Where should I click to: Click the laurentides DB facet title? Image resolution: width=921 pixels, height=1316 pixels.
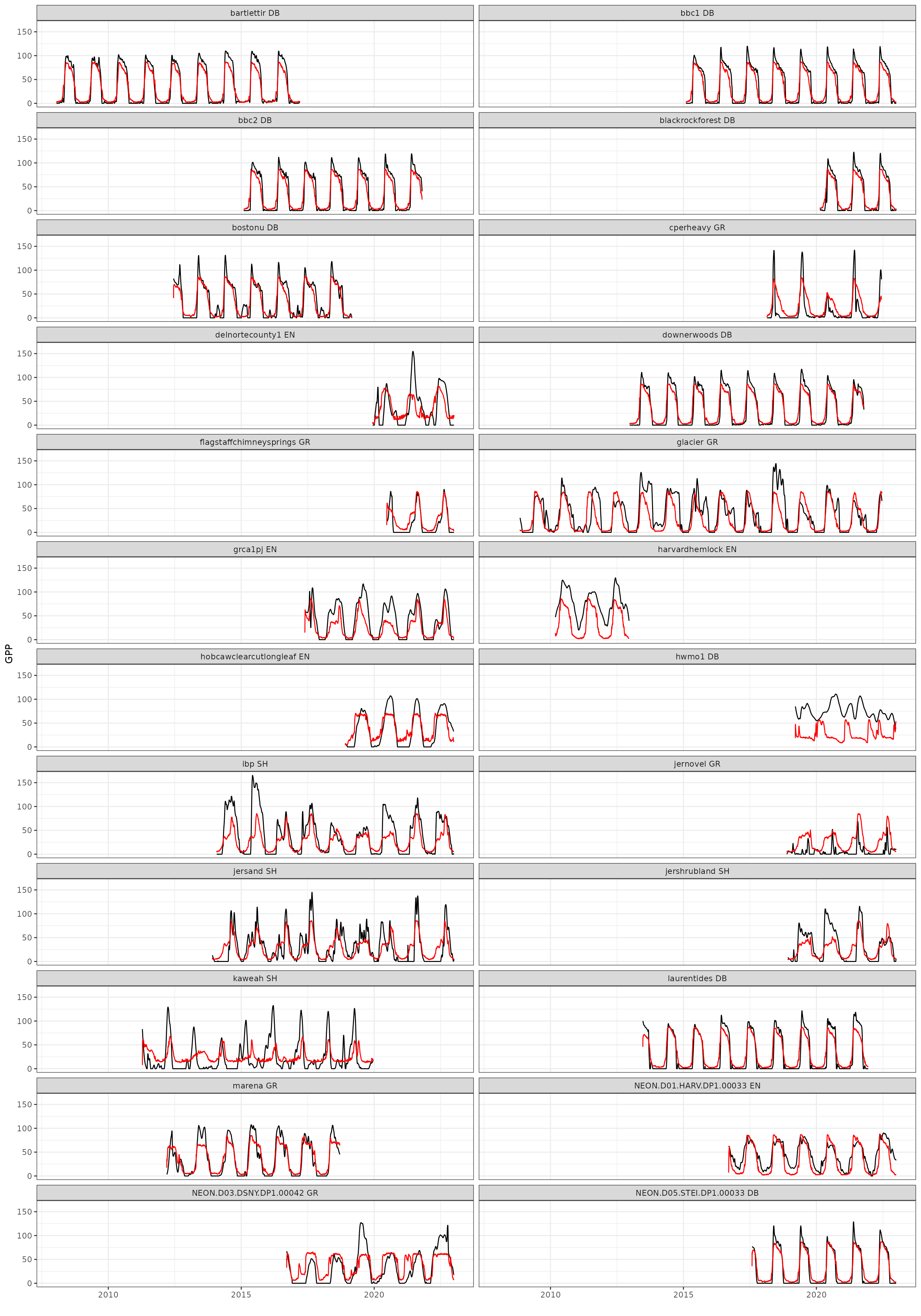696,978
